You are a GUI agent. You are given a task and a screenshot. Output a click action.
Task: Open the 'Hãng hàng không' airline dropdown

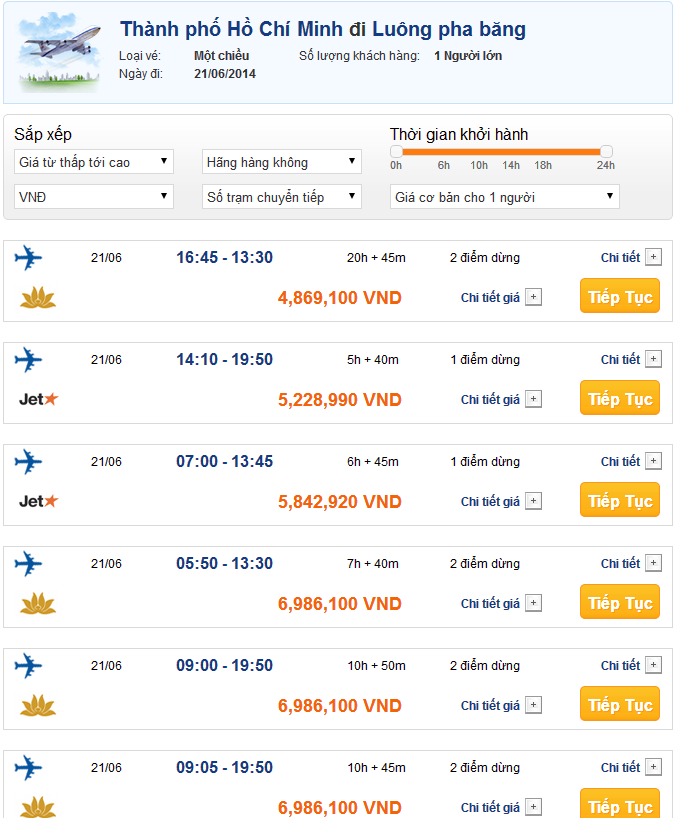pos(281,162)
